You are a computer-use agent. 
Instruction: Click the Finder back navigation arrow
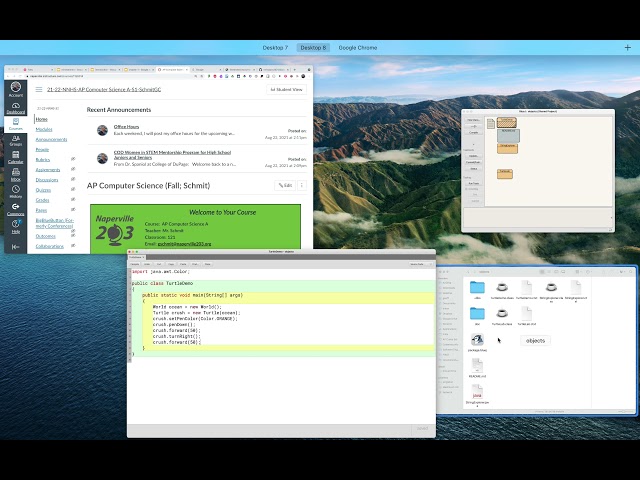(468, 272)
